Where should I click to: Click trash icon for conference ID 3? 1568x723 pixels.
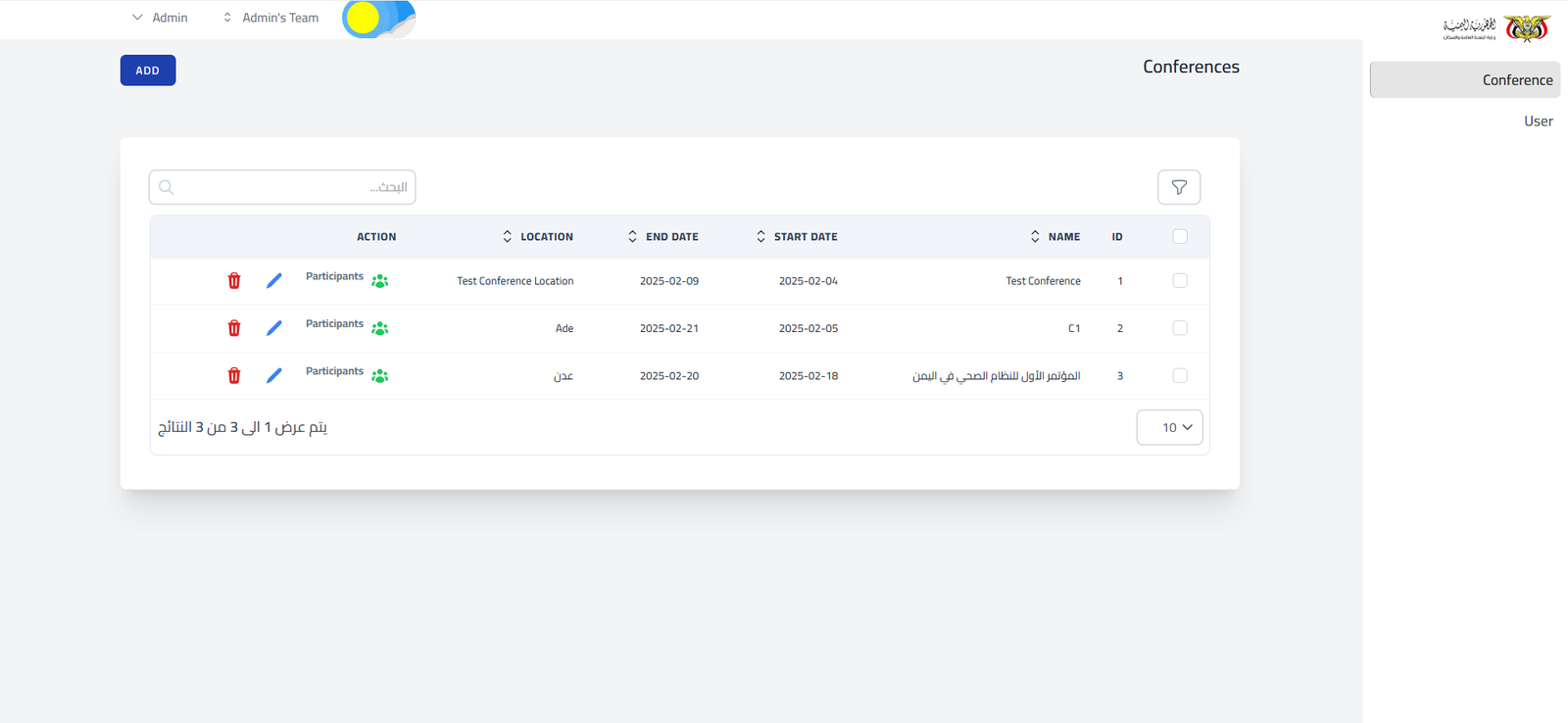pos(234,376)
